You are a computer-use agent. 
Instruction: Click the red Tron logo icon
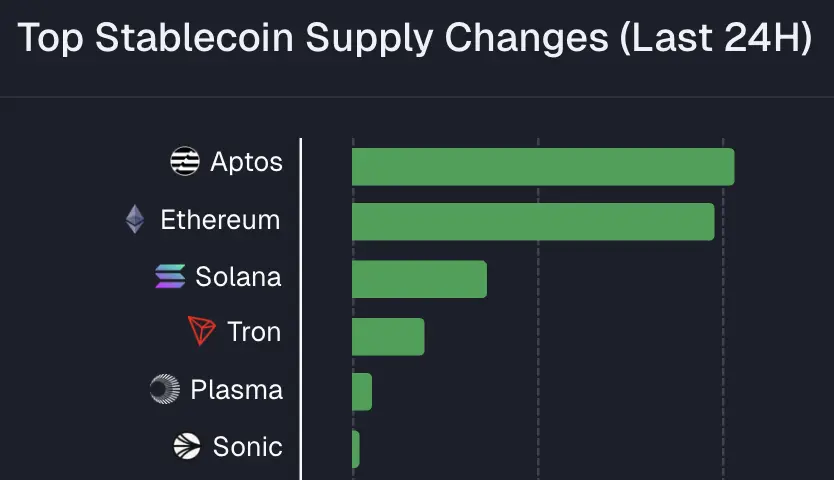tap(202, 331)
